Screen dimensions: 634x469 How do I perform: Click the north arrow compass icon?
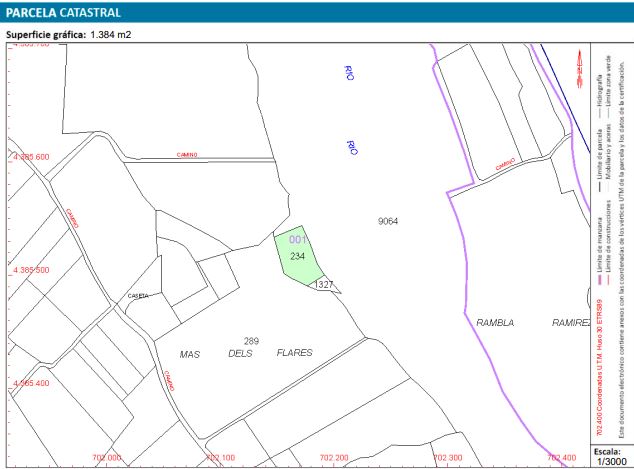click(x=579, y=65)
